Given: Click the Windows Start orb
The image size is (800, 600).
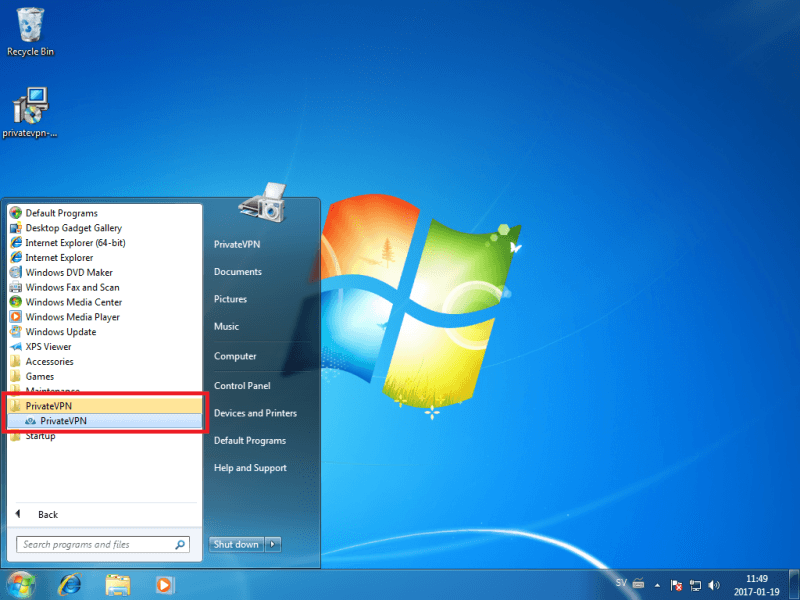Looking at the screenshot, I should click(x=21, y=584).
